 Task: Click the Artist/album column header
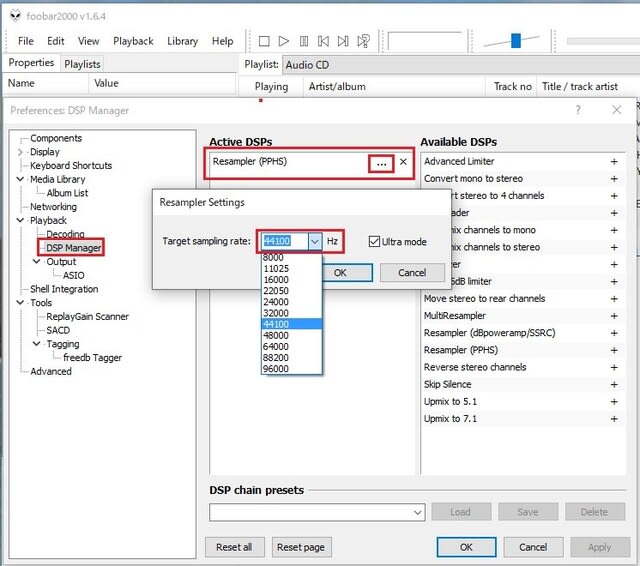(x=337, y=87)
